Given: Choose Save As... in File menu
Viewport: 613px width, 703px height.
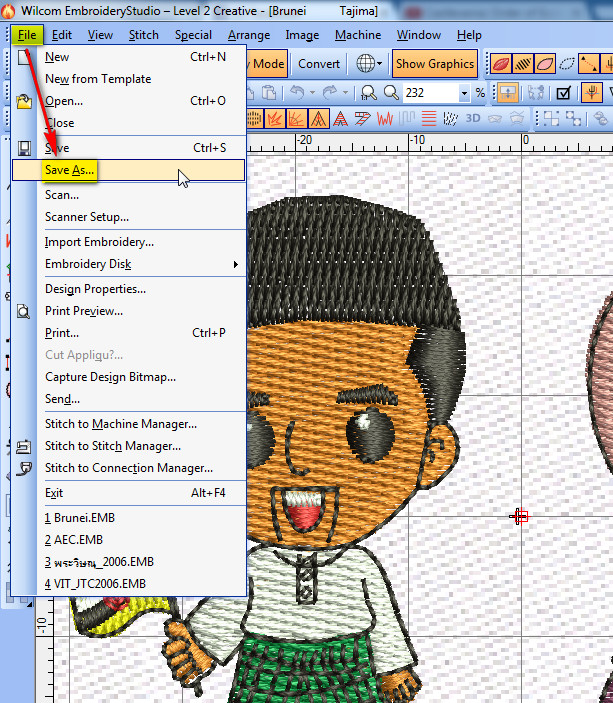Looking at the screenshot, I should point(129,170).
